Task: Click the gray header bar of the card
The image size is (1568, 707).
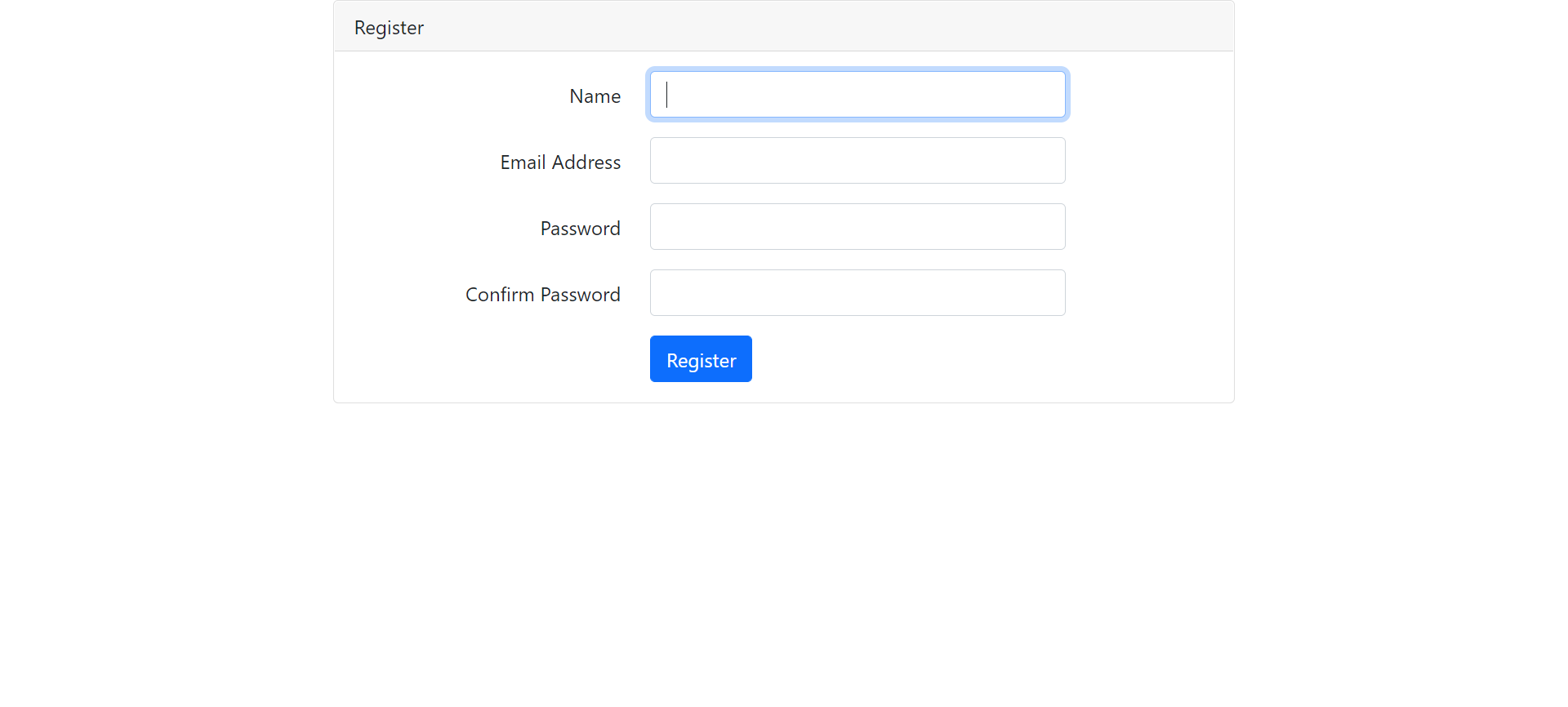Action: 817,27
